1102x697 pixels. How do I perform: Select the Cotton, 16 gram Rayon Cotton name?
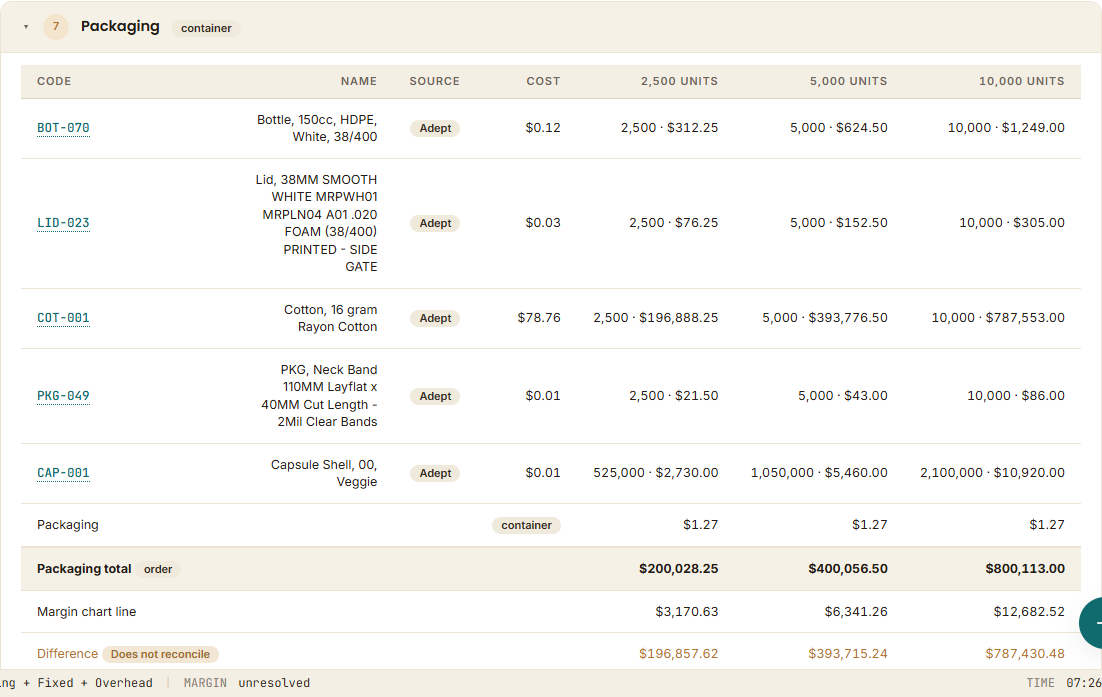pos(330,318)
